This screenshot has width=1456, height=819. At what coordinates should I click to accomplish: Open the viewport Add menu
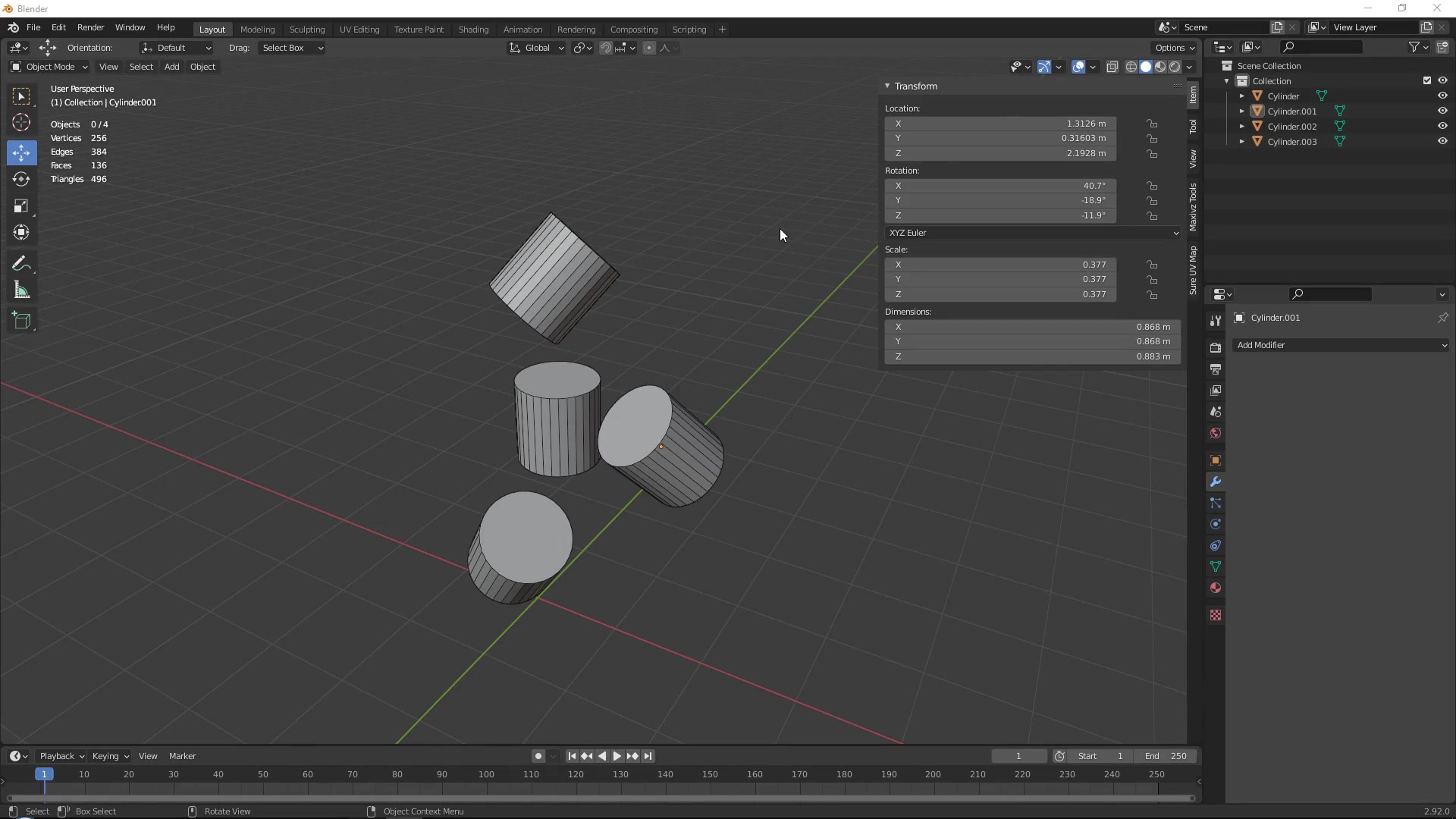172,67
